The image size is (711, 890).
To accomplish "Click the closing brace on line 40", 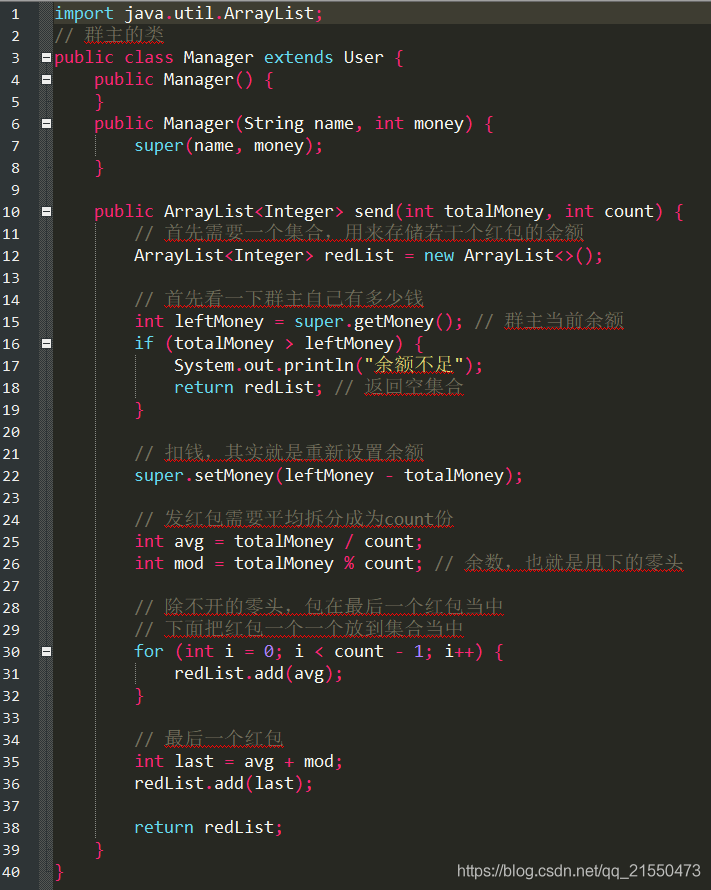I will click(x=59, y=872).
